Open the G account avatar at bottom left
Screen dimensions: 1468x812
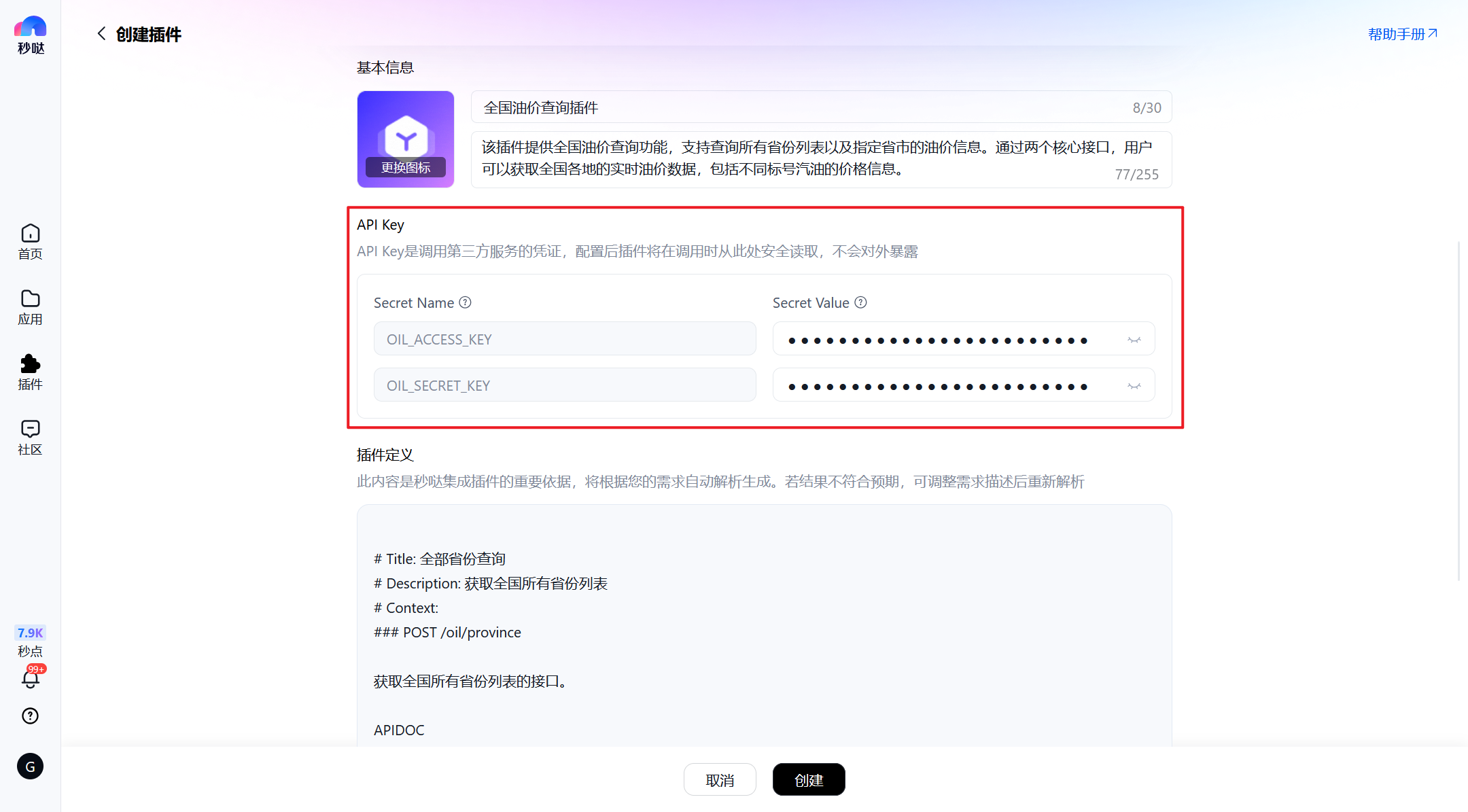(x=30, y=766)
